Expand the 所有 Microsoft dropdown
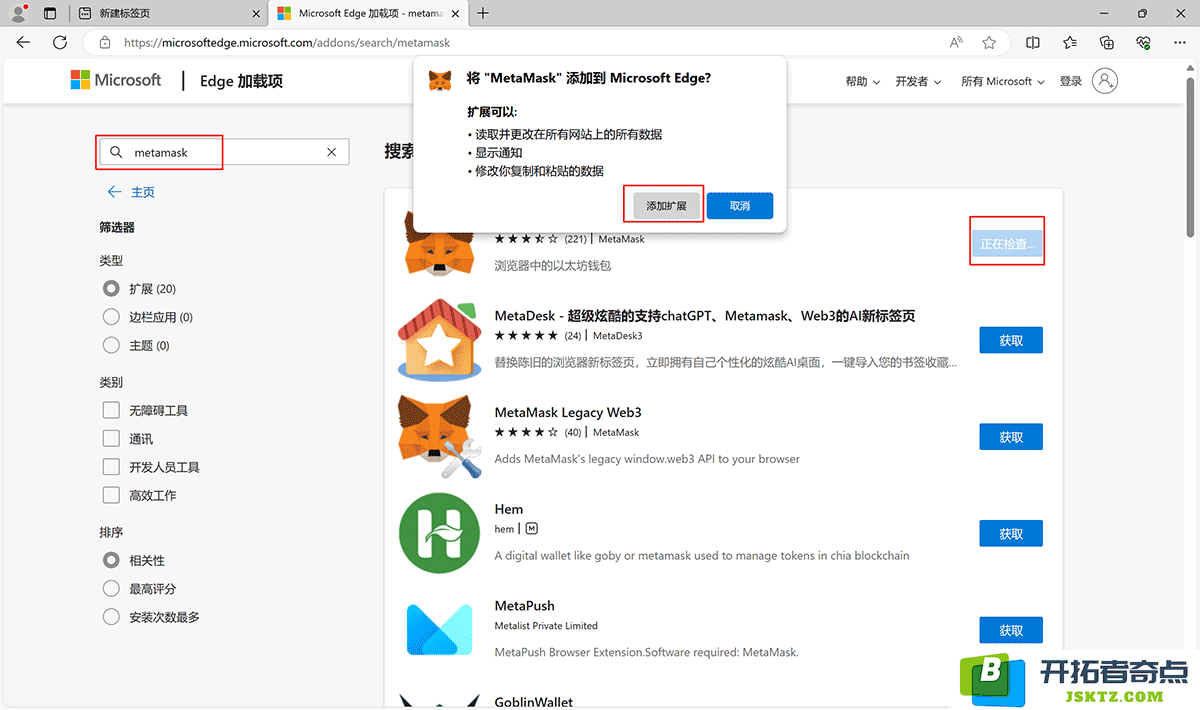 pyautogui.click(x=1002, y=81)
